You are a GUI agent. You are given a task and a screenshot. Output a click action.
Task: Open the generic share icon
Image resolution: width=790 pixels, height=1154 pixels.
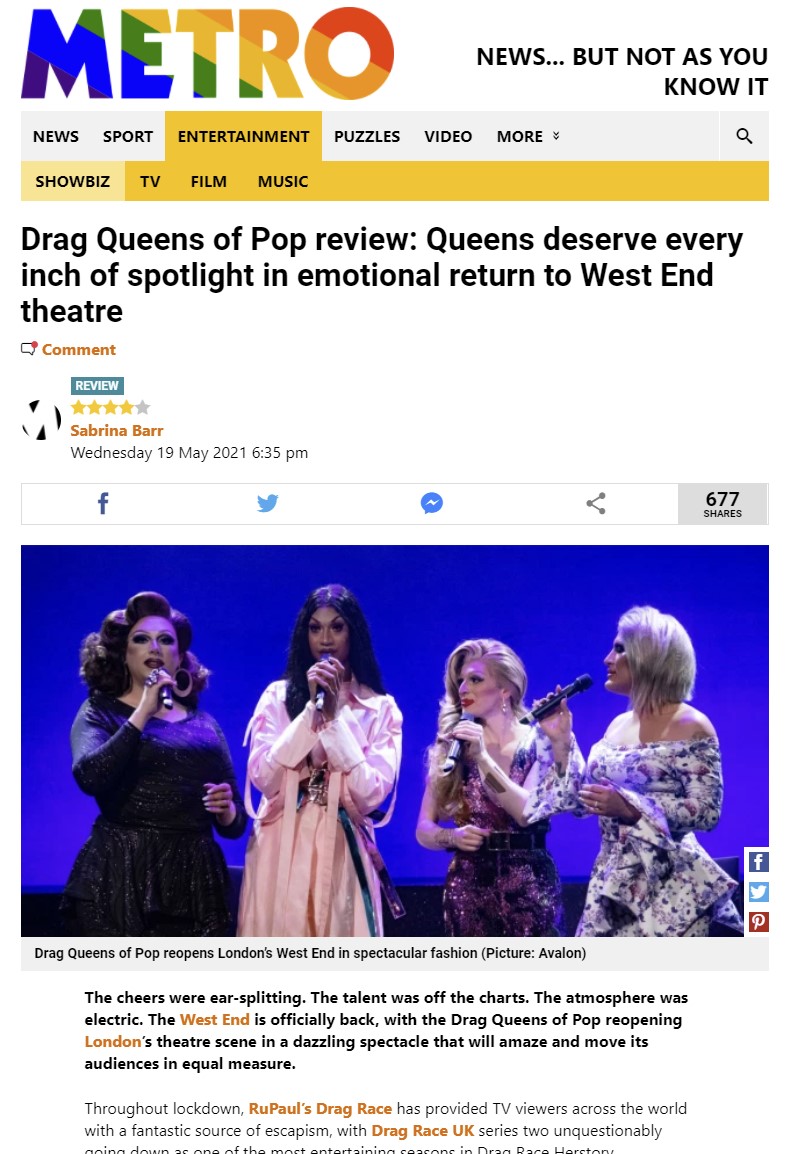(596, 503)
